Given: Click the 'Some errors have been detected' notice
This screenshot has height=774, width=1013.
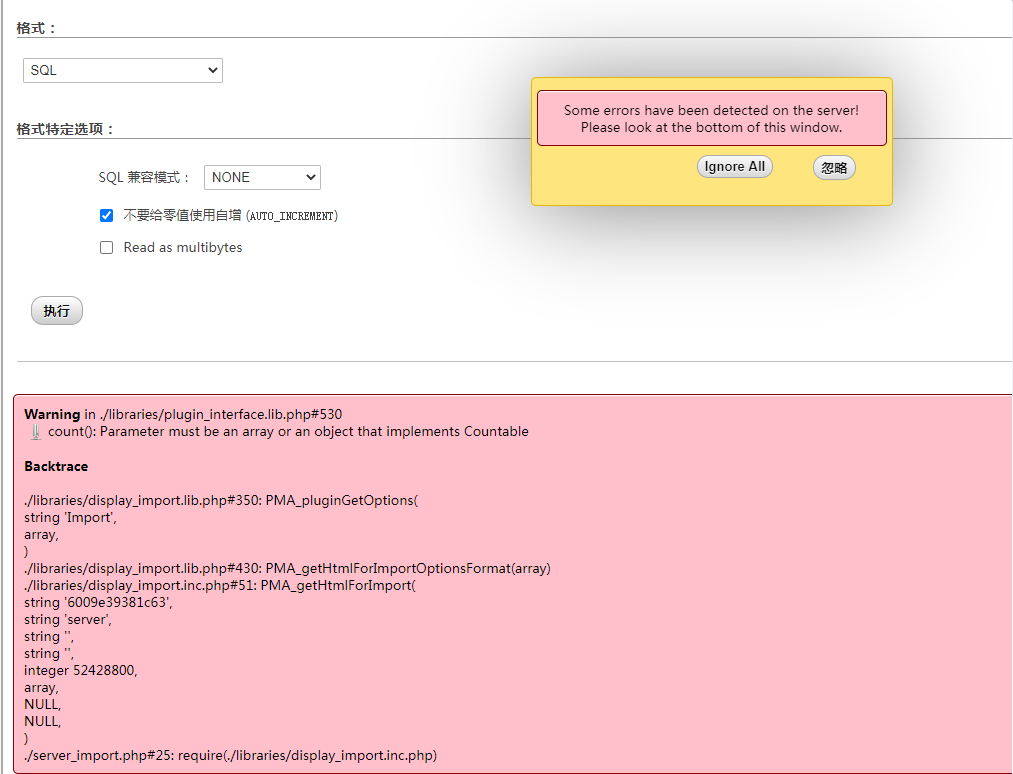Looking at the screenshot, I should pos(711,119).
